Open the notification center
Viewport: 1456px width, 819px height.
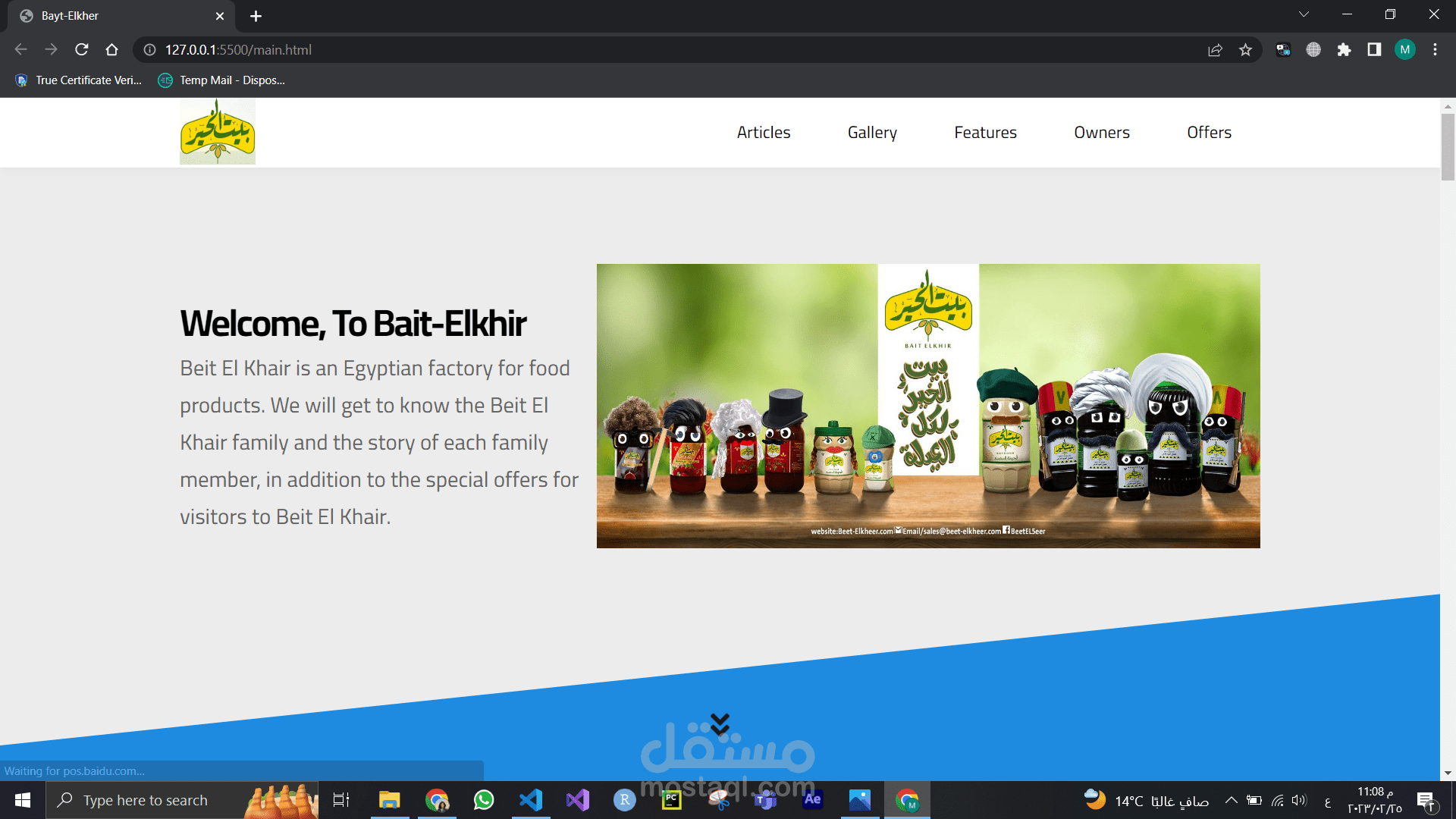point(1426,800)
